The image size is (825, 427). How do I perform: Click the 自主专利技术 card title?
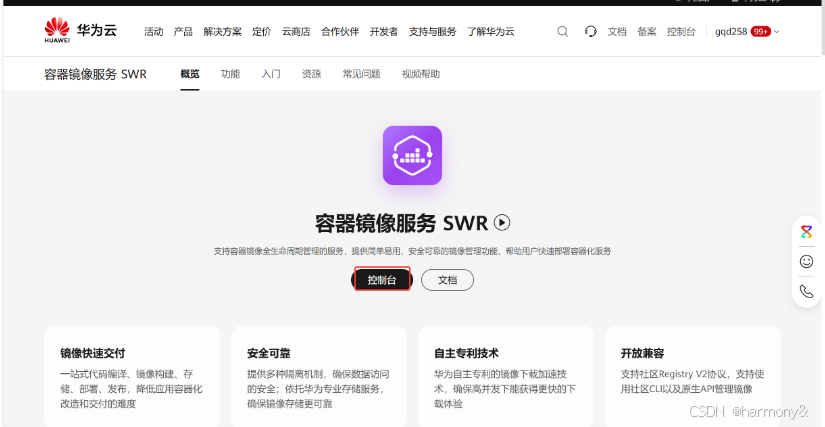tap(466, 353)
